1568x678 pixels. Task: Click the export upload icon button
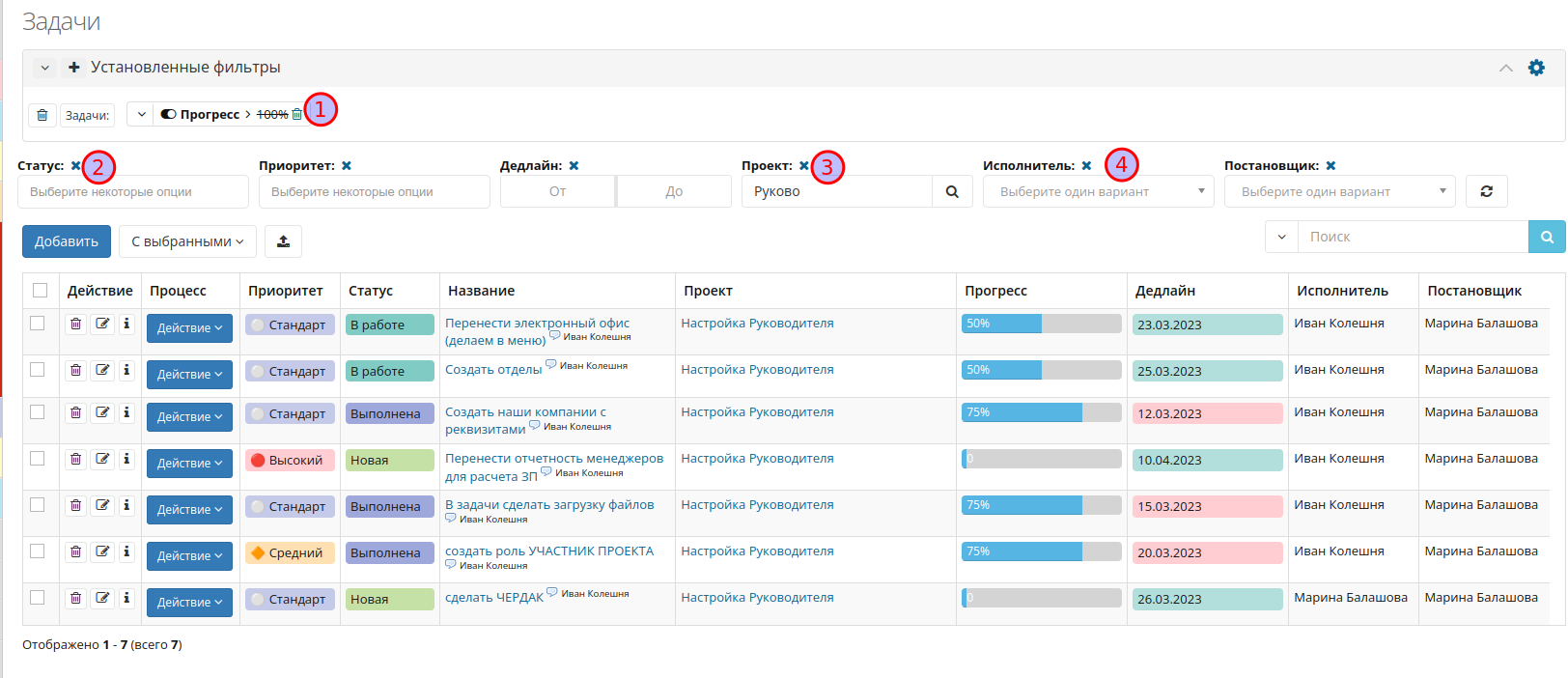[x=283, y=241]
